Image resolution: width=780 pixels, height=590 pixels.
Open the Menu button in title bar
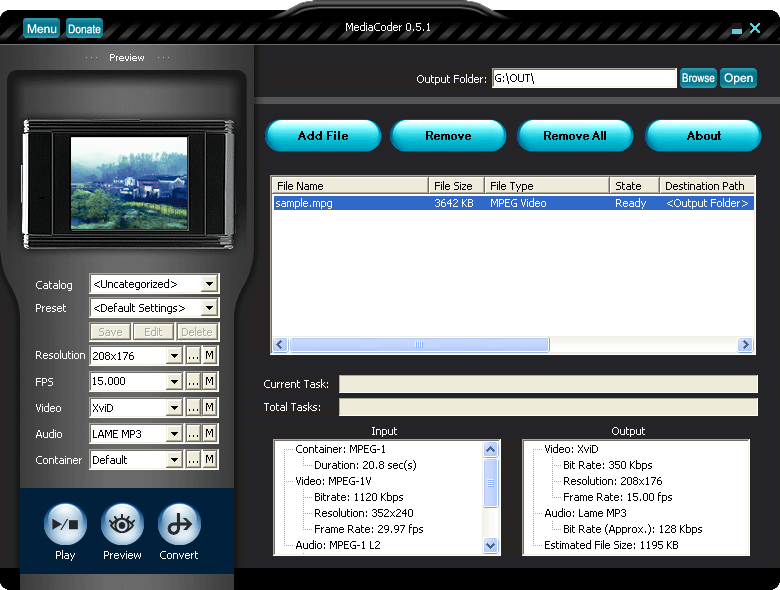point(42,29)
